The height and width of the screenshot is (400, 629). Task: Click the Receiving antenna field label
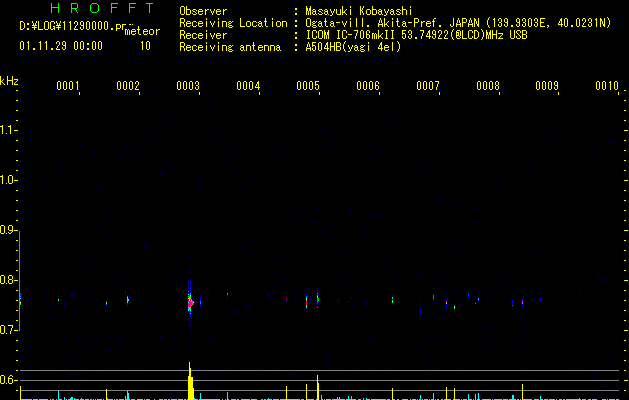pos(230,47)
